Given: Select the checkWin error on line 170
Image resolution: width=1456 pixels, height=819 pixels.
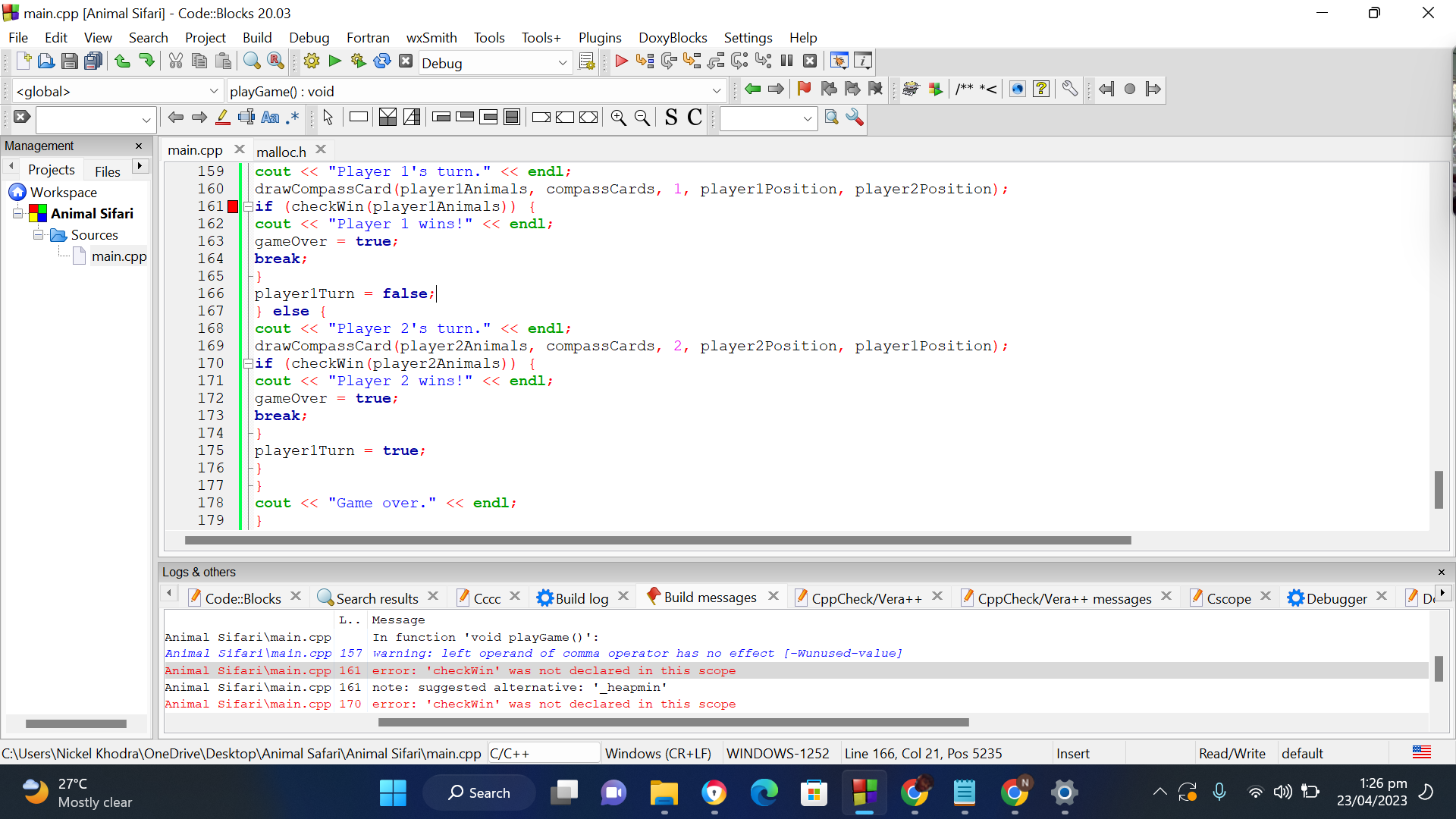Looking at the screenshot, I should click(x=531, y=704).
